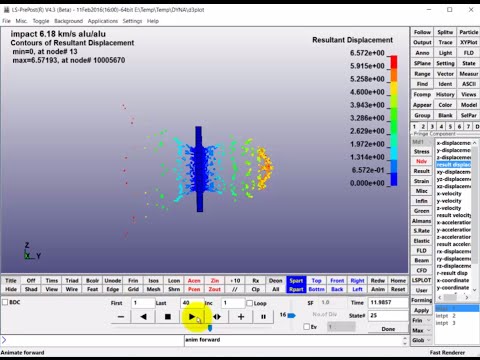Step one state back with minus button
This screenshot has width=480, height=360.
(121, 317)
